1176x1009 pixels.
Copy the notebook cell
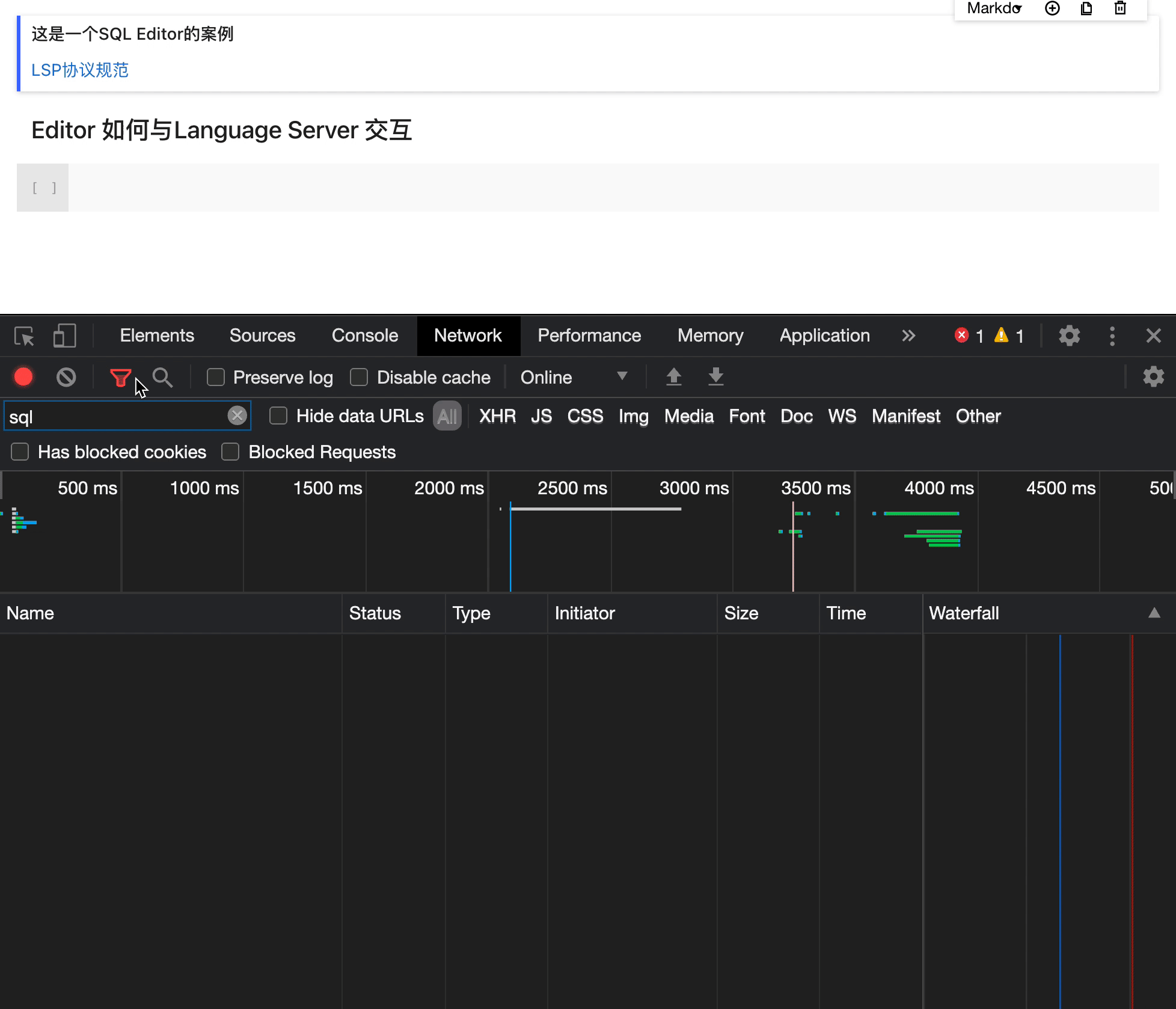click(x=1086, y=8)
